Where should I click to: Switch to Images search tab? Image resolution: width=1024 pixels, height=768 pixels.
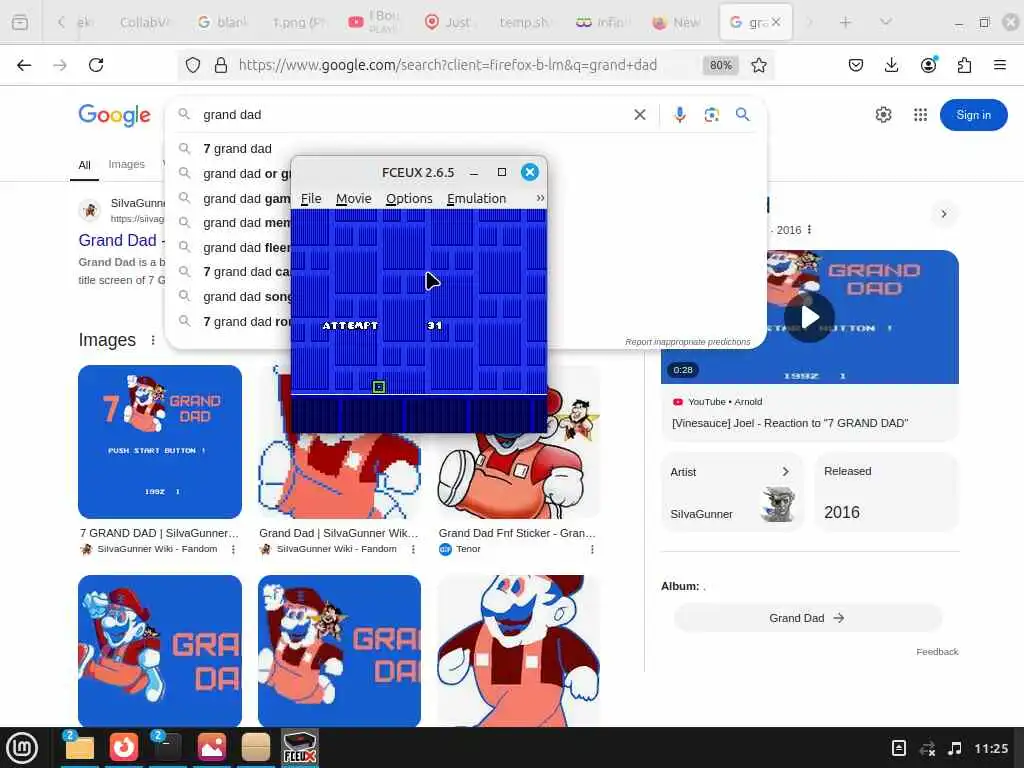coord(126,165)
